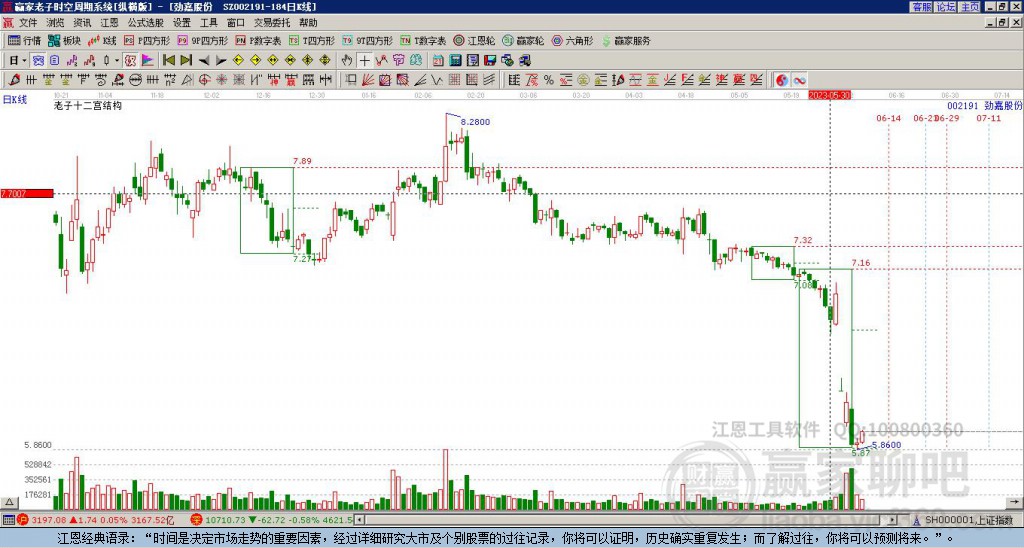
Task: Select the hand pan tool
Action: pos(347,61)
